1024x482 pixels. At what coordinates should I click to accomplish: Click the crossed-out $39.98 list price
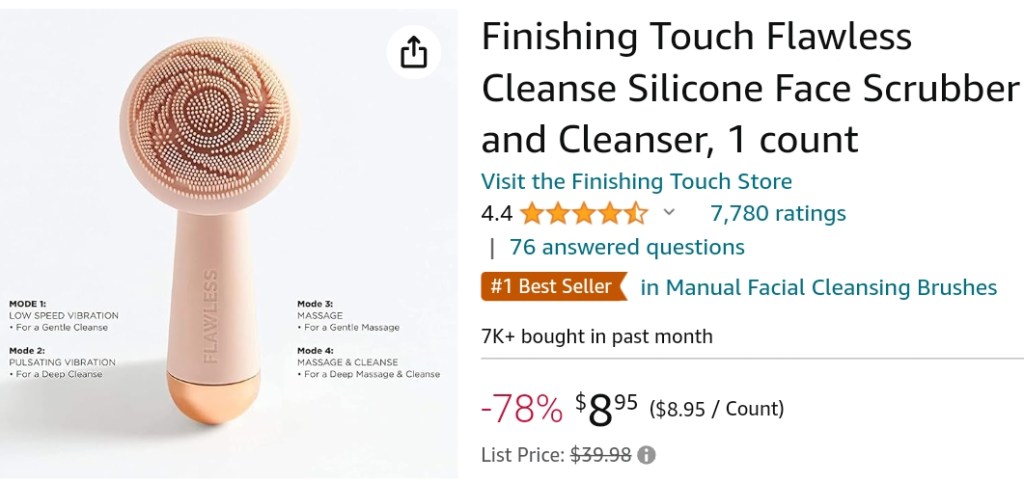coord(600,455)
